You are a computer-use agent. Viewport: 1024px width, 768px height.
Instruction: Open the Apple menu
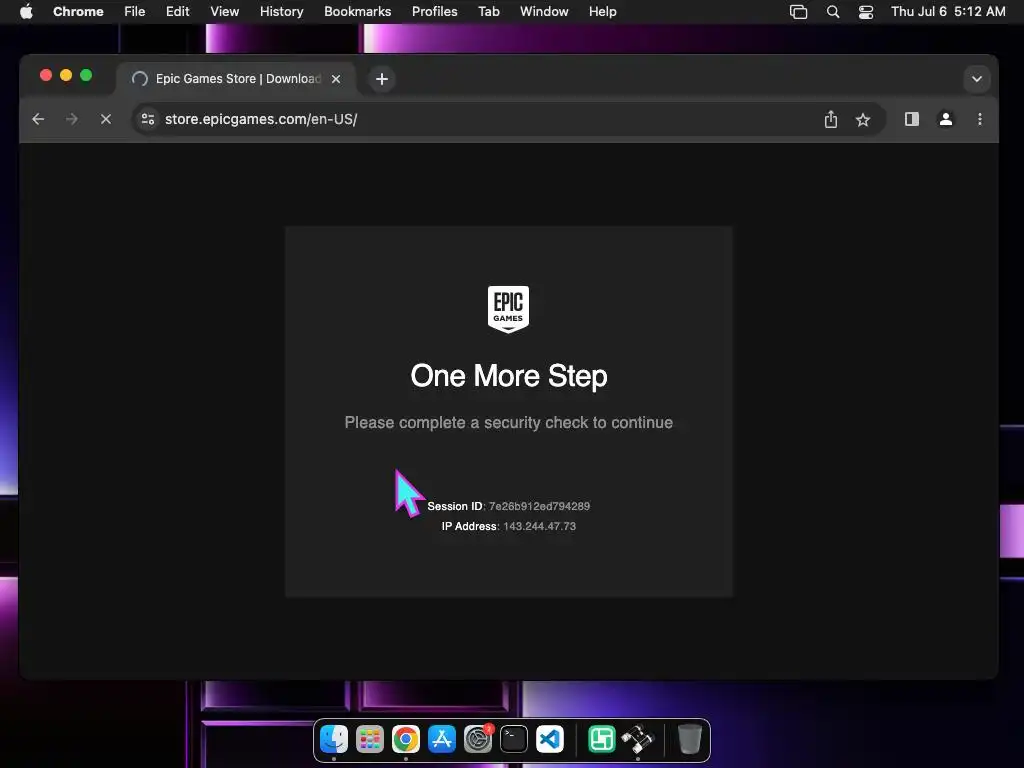[26, 12]
